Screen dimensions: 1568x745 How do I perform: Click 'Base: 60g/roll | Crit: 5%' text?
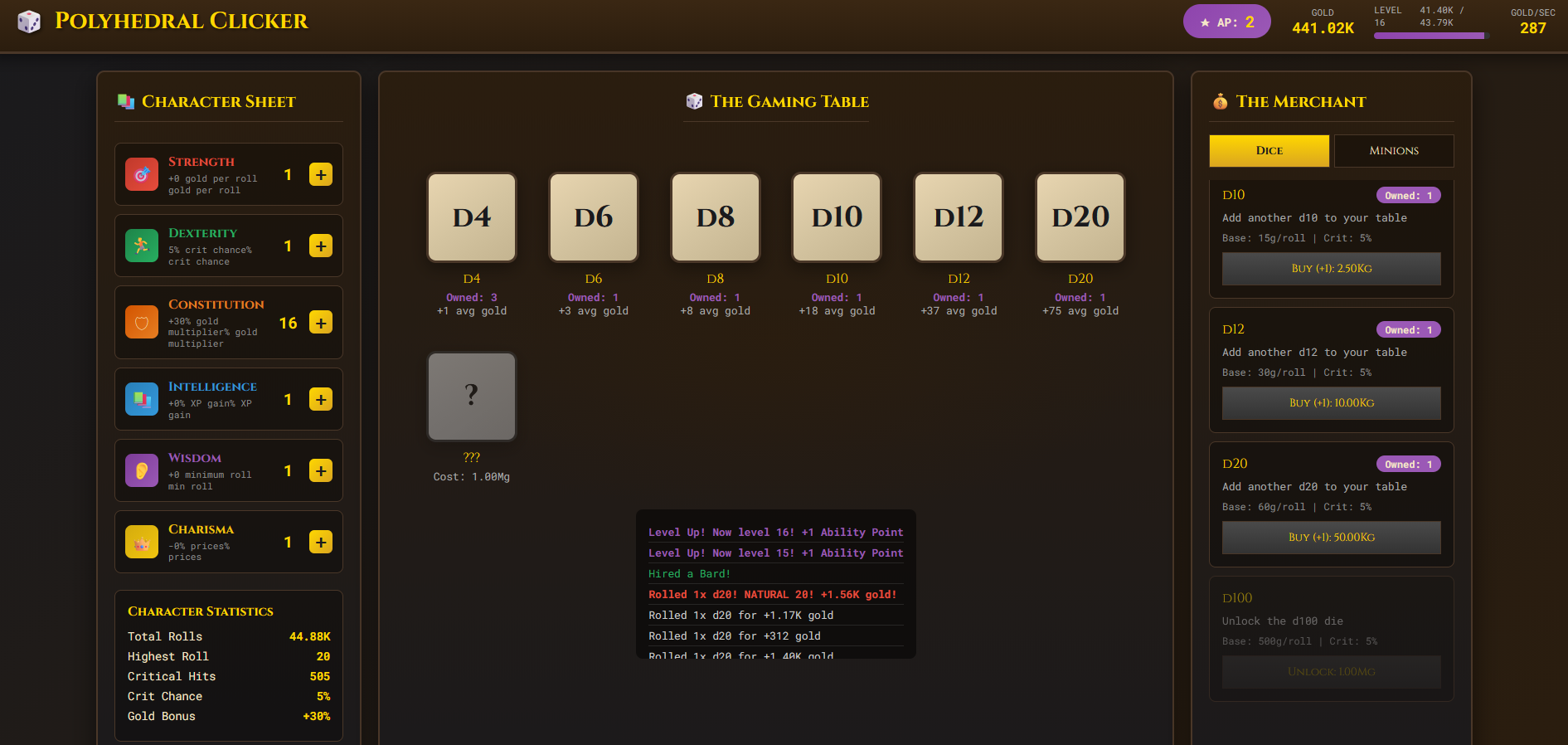[x=1297, y=507]
